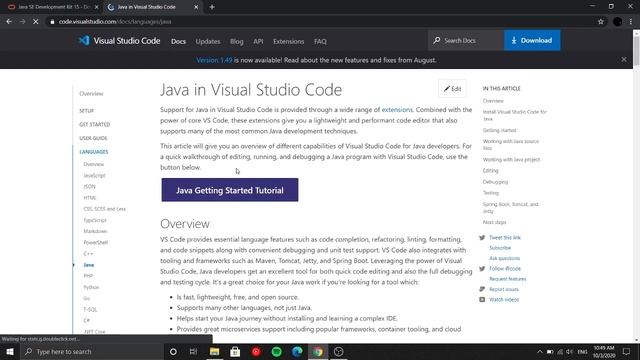The width and height of the screenshot is (640, 360).
Task: Open Extensions in the navbar
Action: point(289,41)
